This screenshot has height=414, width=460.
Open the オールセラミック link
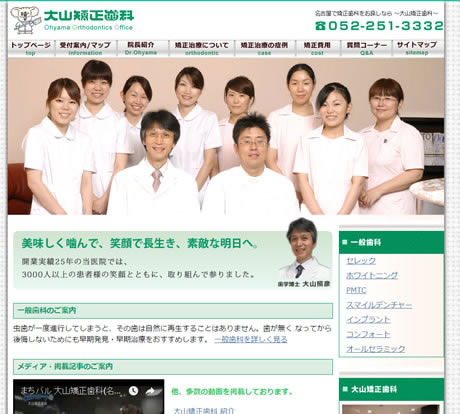[376, 349]
